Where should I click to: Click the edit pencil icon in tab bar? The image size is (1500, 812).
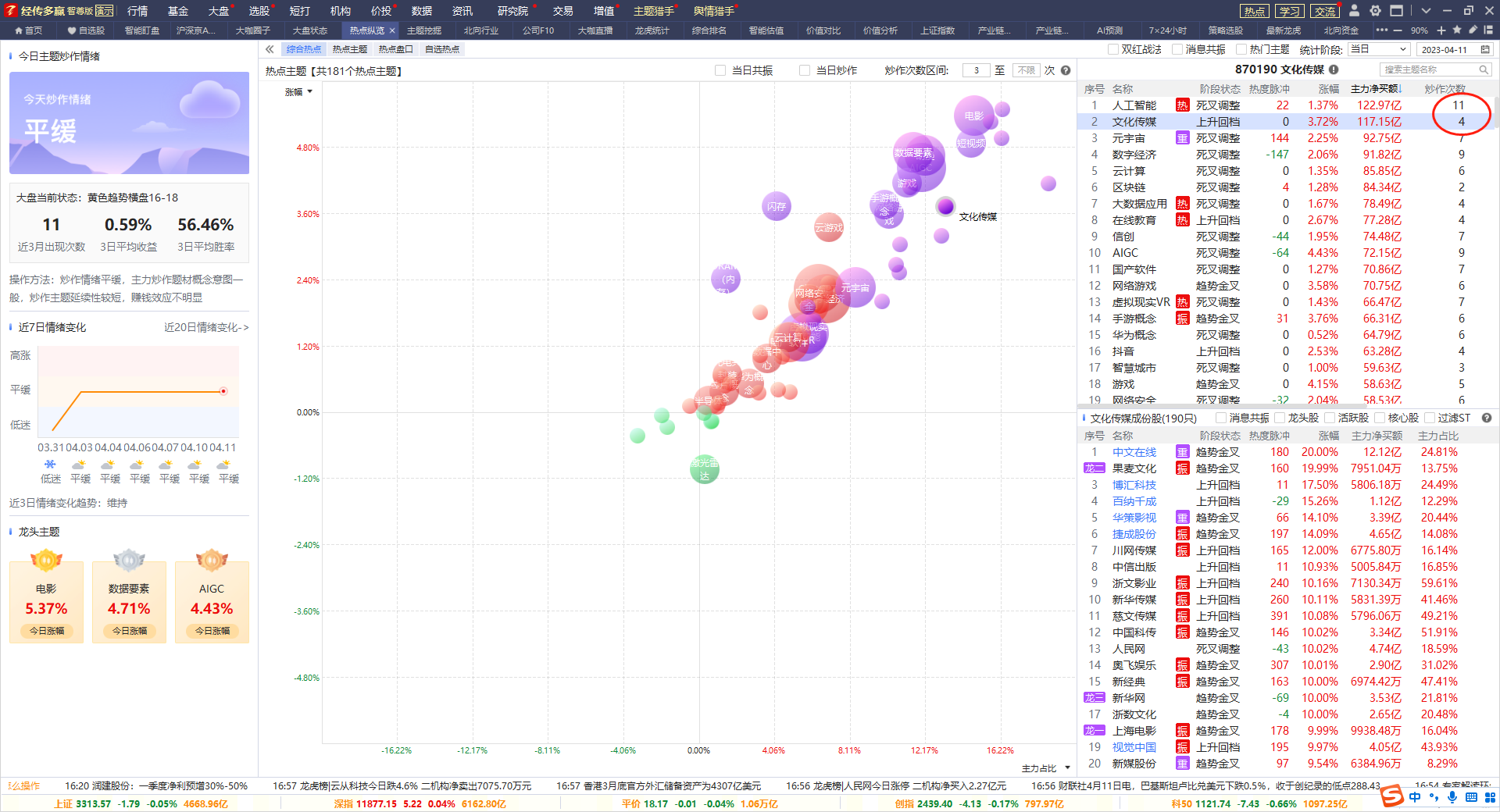click(1473, 30)
